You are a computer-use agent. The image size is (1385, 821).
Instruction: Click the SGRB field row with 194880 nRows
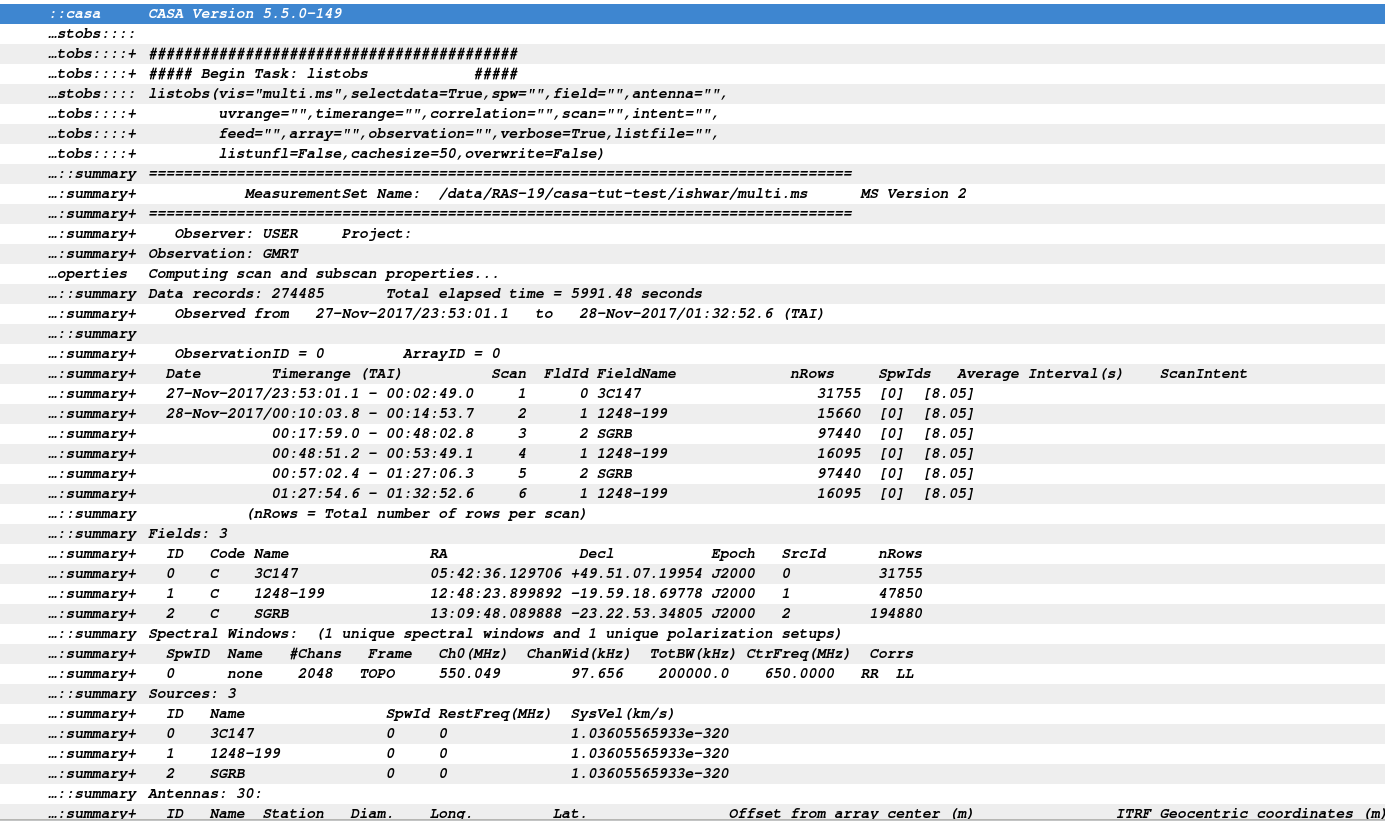coord(692,614)
